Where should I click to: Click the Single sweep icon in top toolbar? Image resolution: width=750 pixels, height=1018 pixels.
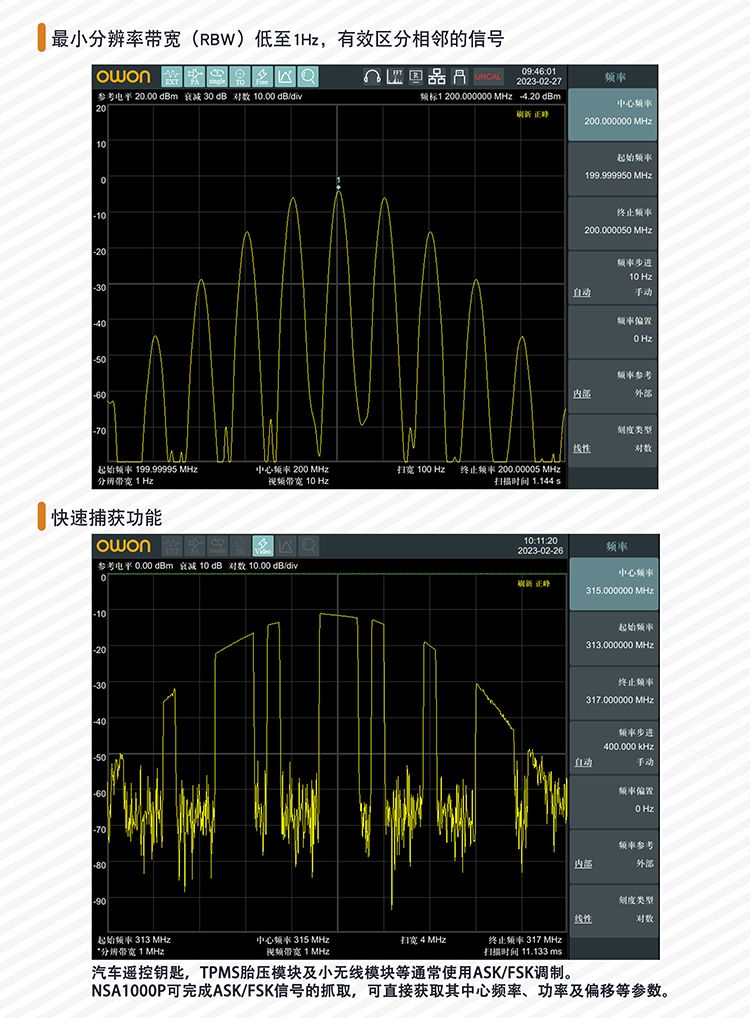217,77
